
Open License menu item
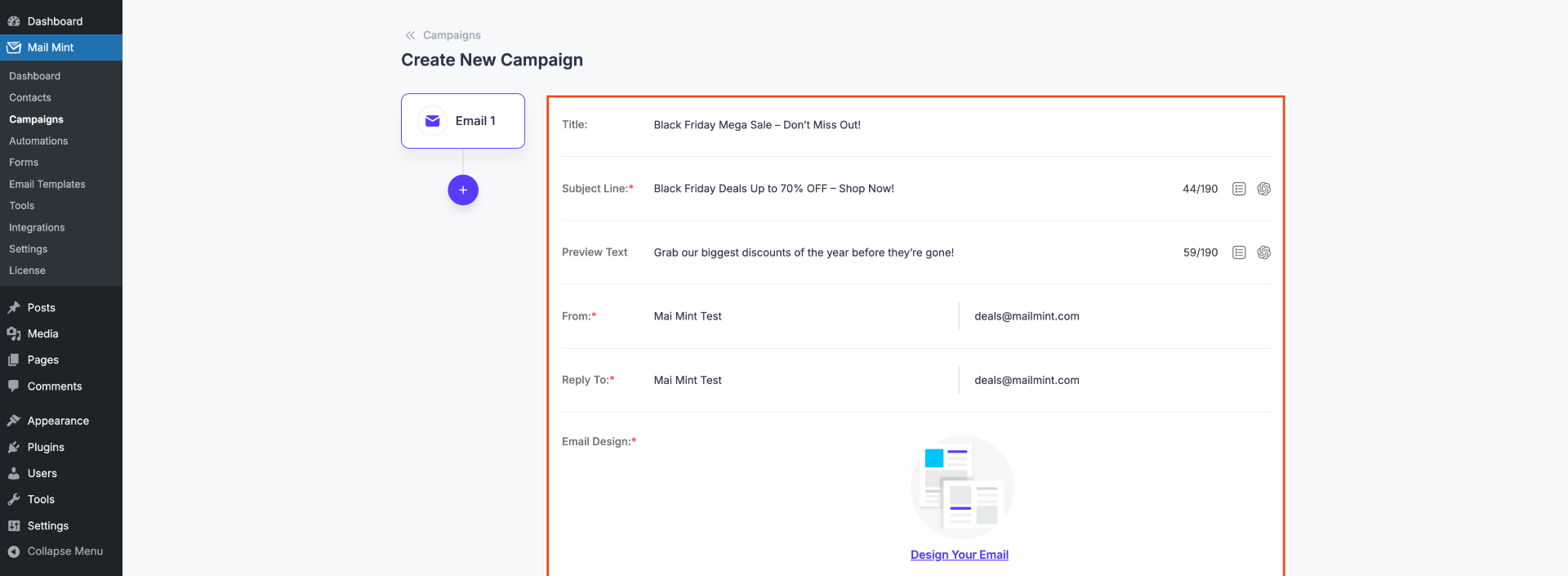tap(27, 270)
